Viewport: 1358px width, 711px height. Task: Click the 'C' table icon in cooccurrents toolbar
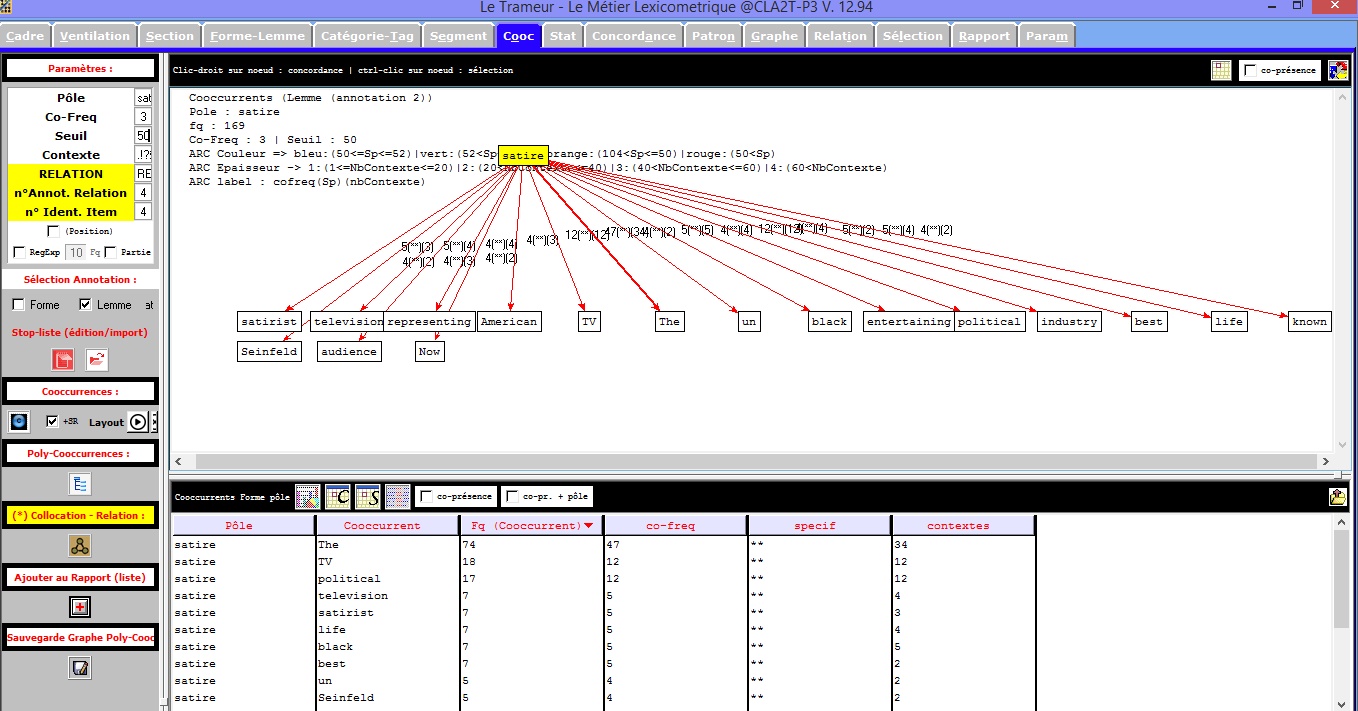click(x=338, y=496)
